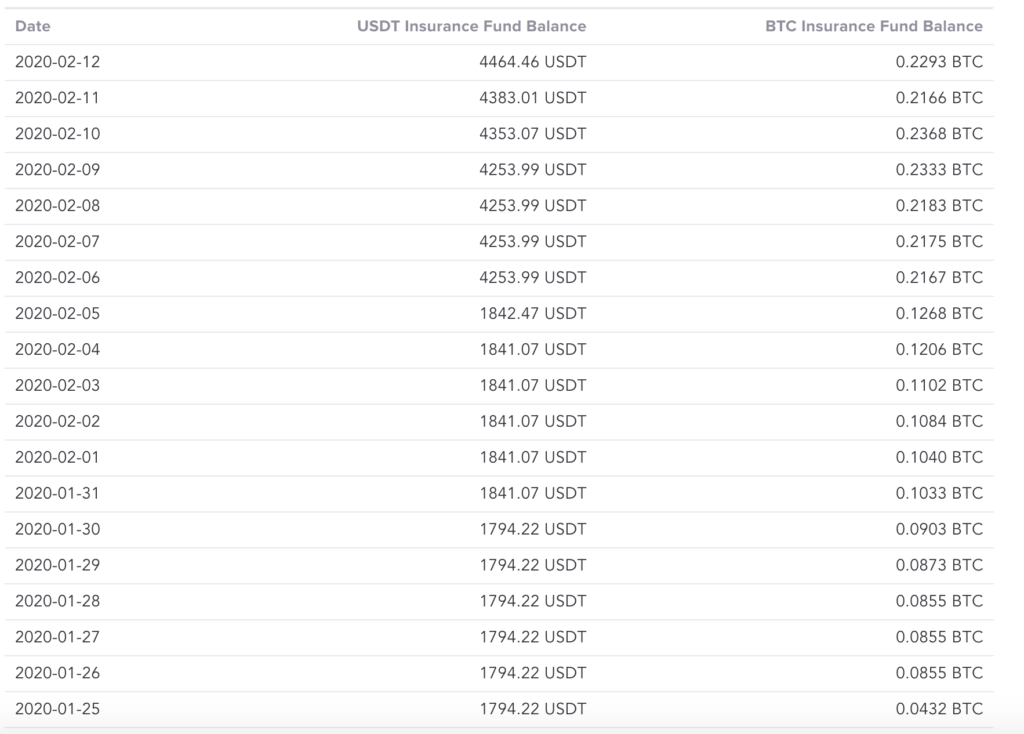The image size is (1024, 734).
Task: Select the 4353.07 USDT value
Action: coord(533,134)
